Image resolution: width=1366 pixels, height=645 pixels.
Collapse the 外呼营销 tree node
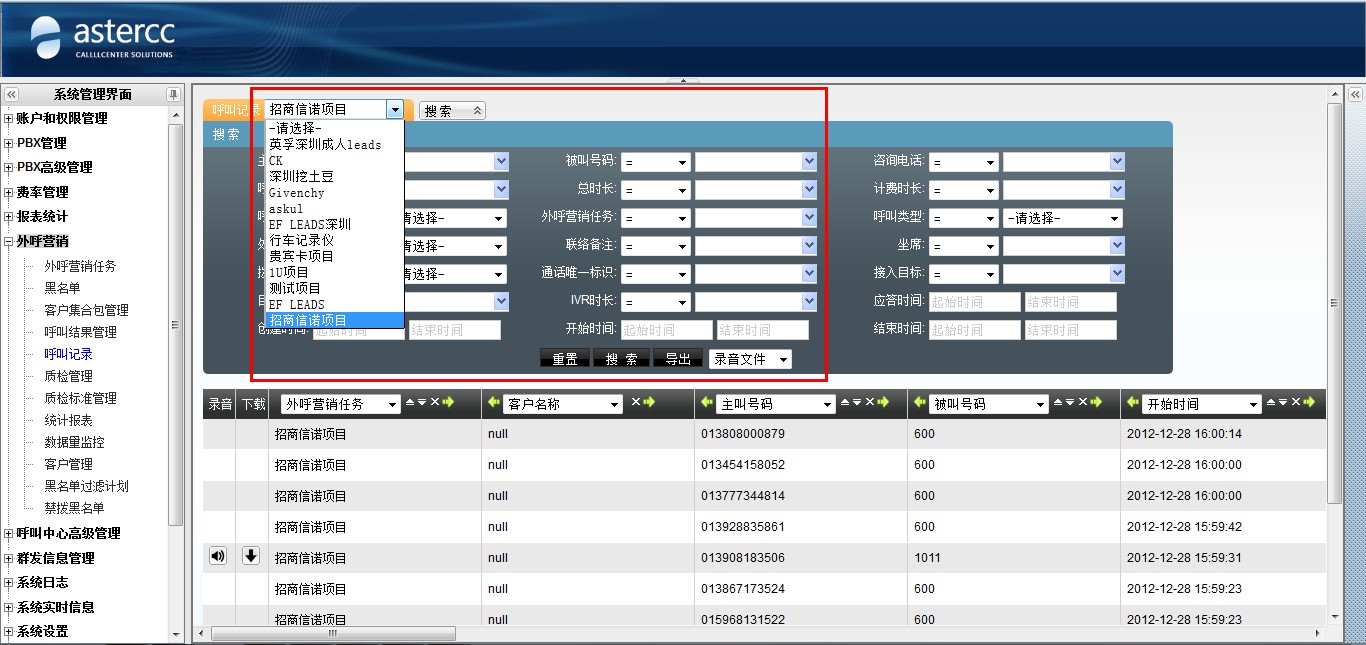(9, 241)
